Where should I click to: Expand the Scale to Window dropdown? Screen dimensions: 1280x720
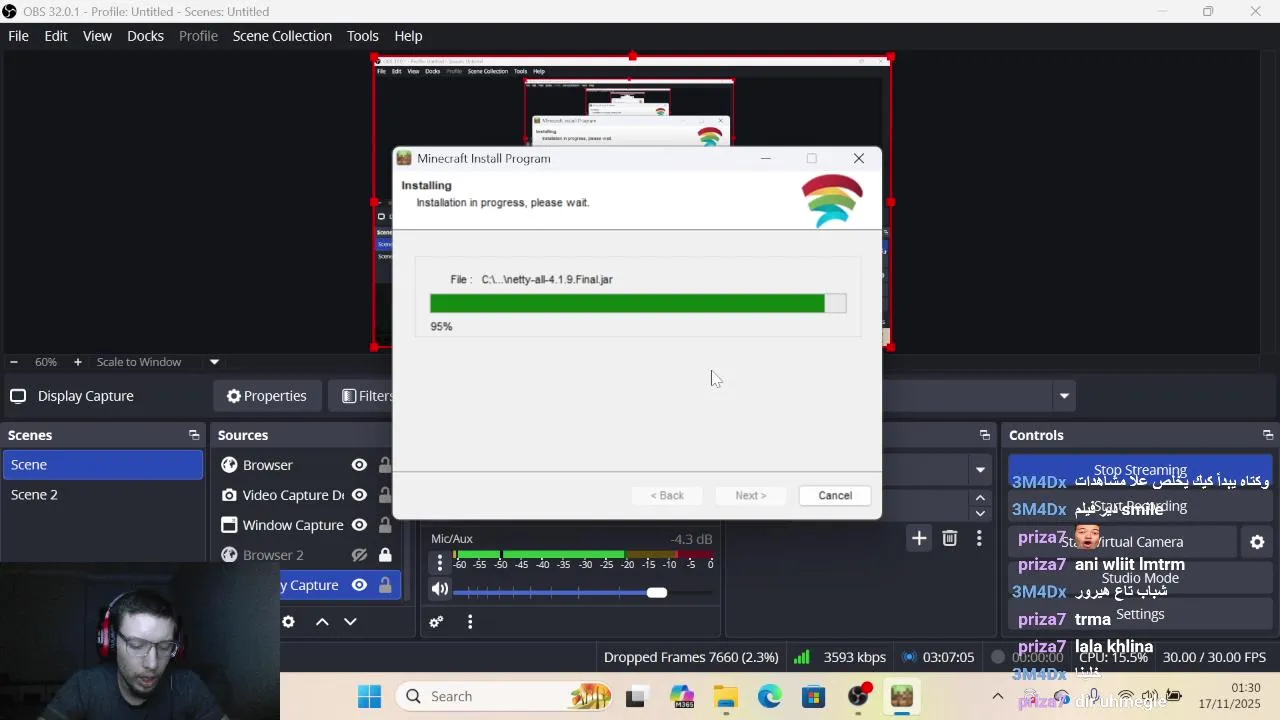(x=214, y=362)
